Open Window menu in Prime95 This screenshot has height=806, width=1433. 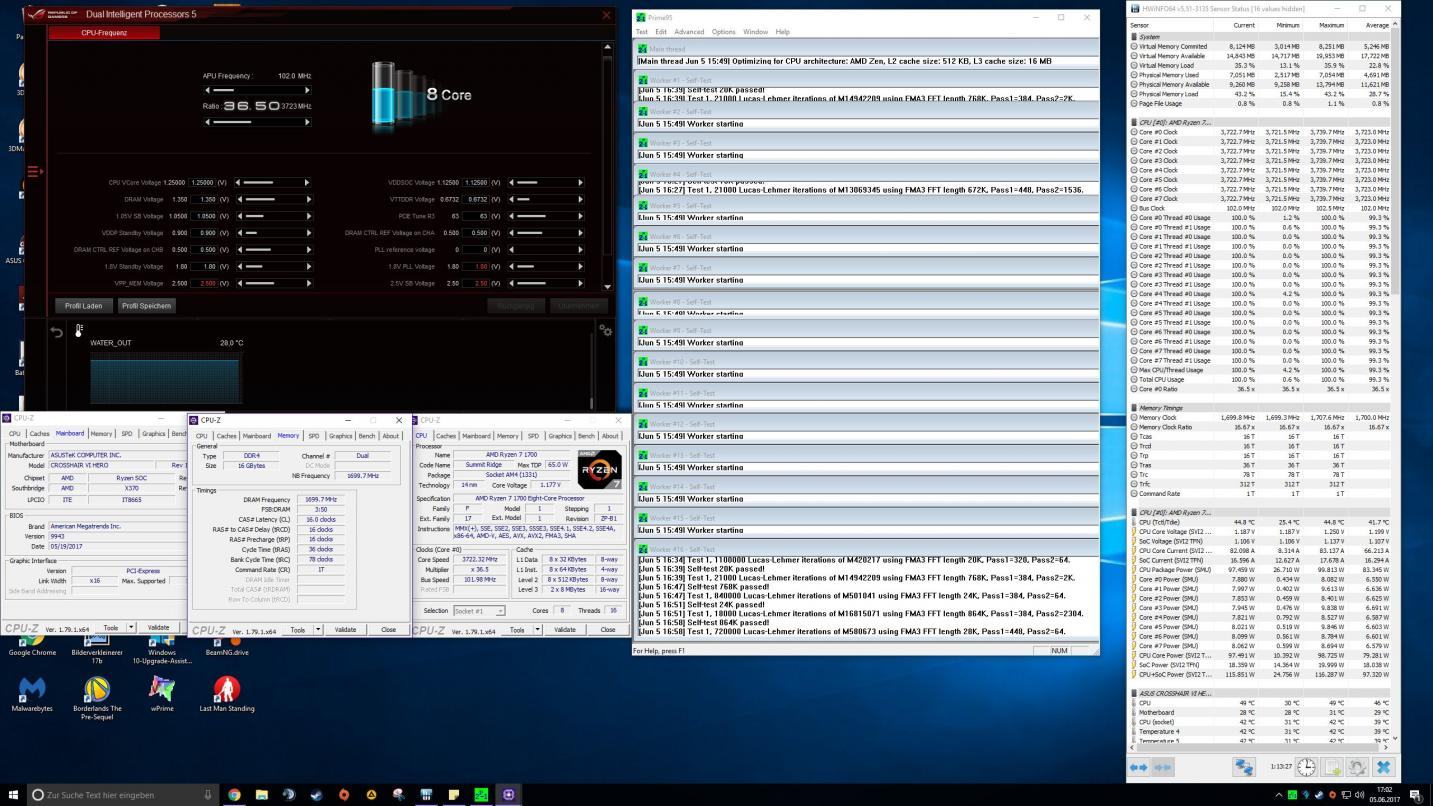coord(756,32)
